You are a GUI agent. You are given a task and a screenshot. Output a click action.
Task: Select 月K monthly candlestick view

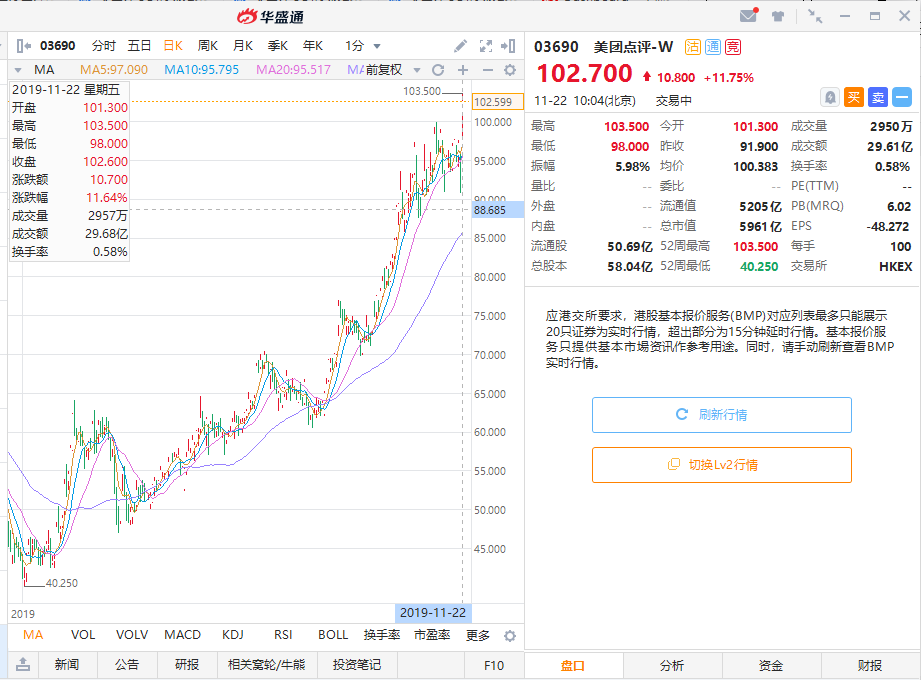(x=243, y=46)
